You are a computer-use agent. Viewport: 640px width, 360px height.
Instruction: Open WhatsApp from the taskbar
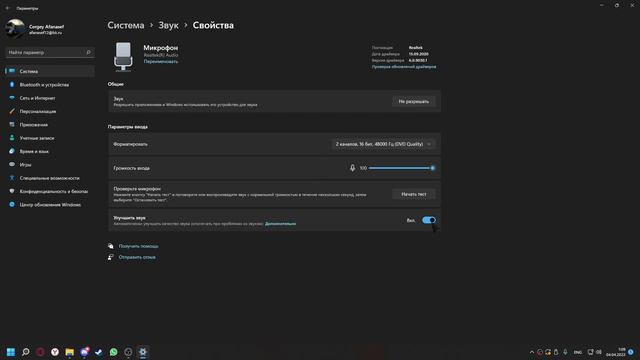pyautogui.click(x=113, y=352)
